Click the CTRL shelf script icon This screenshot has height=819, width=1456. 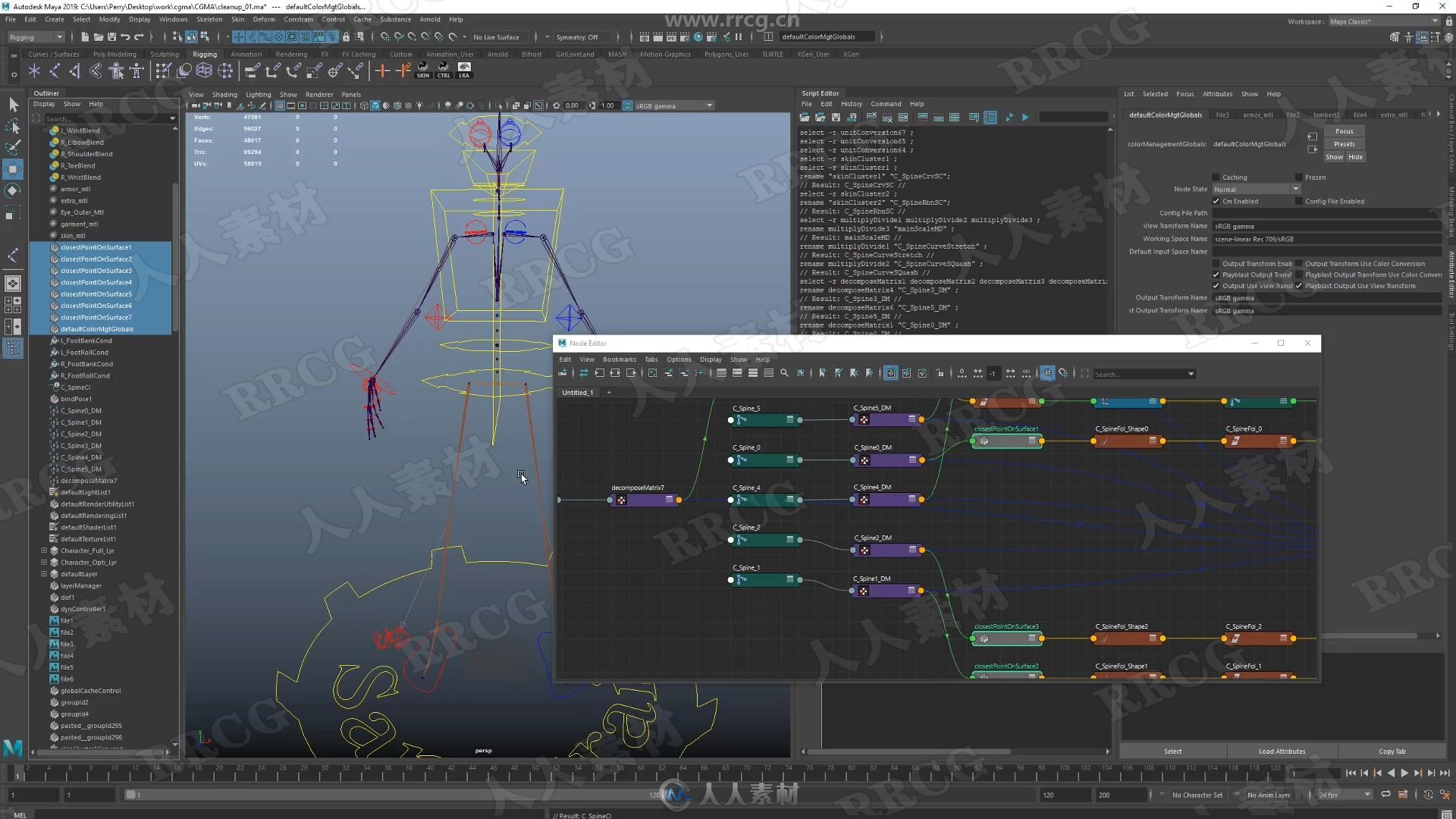pos(444,70)
